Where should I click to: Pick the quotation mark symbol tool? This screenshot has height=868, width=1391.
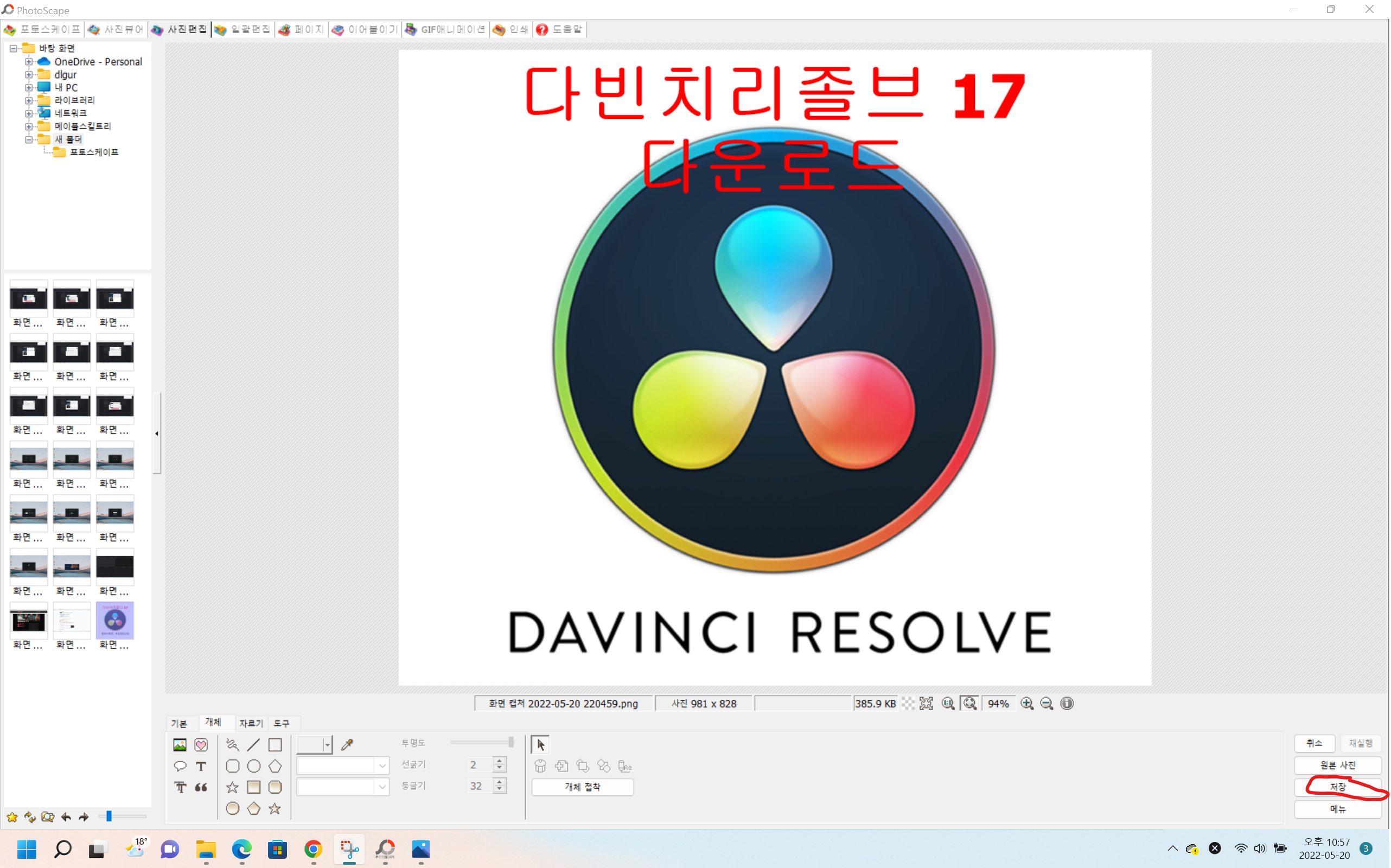(201, 787)
